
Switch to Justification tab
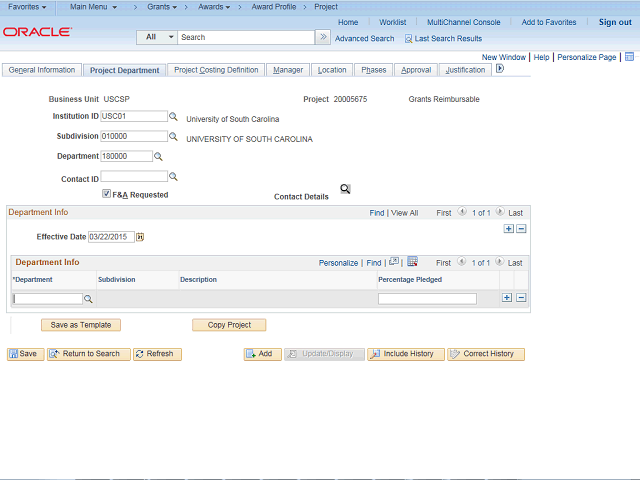465,70
